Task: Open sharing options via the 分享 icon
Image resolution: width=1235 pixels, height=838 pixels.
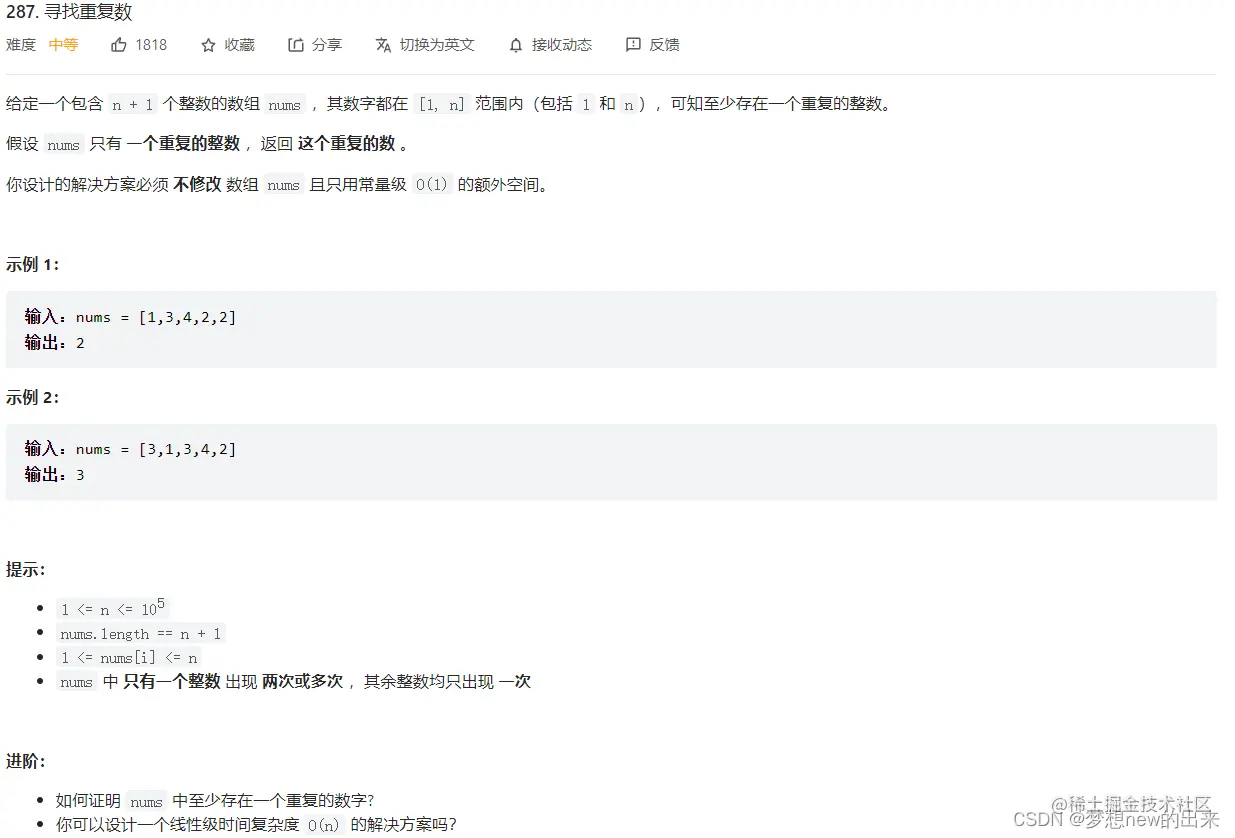Action: [294, 44]
